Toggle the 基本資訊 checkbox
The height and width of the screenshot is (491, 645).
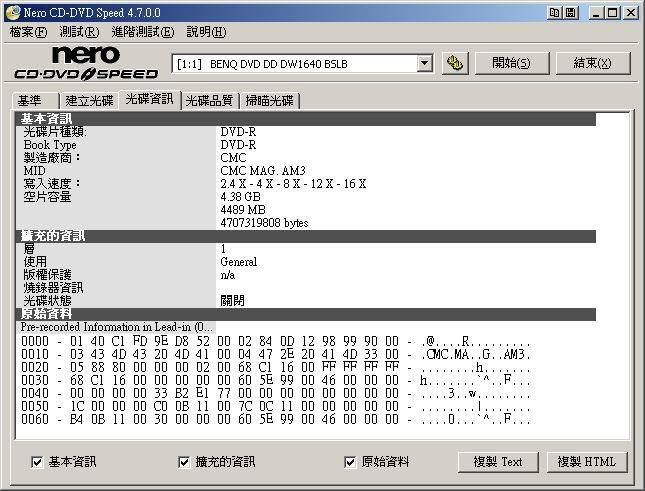37,462
